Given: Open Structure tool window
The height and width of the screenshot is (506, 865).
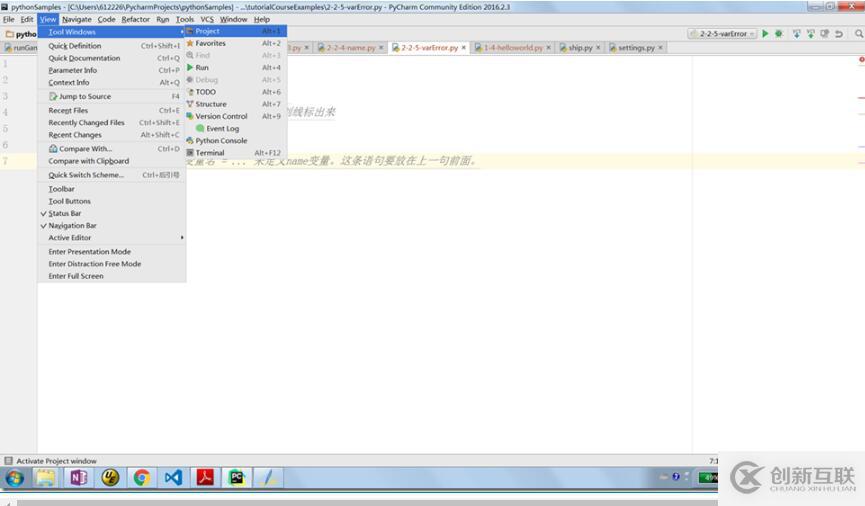Looking at the screenshot, I should [236, 104].
